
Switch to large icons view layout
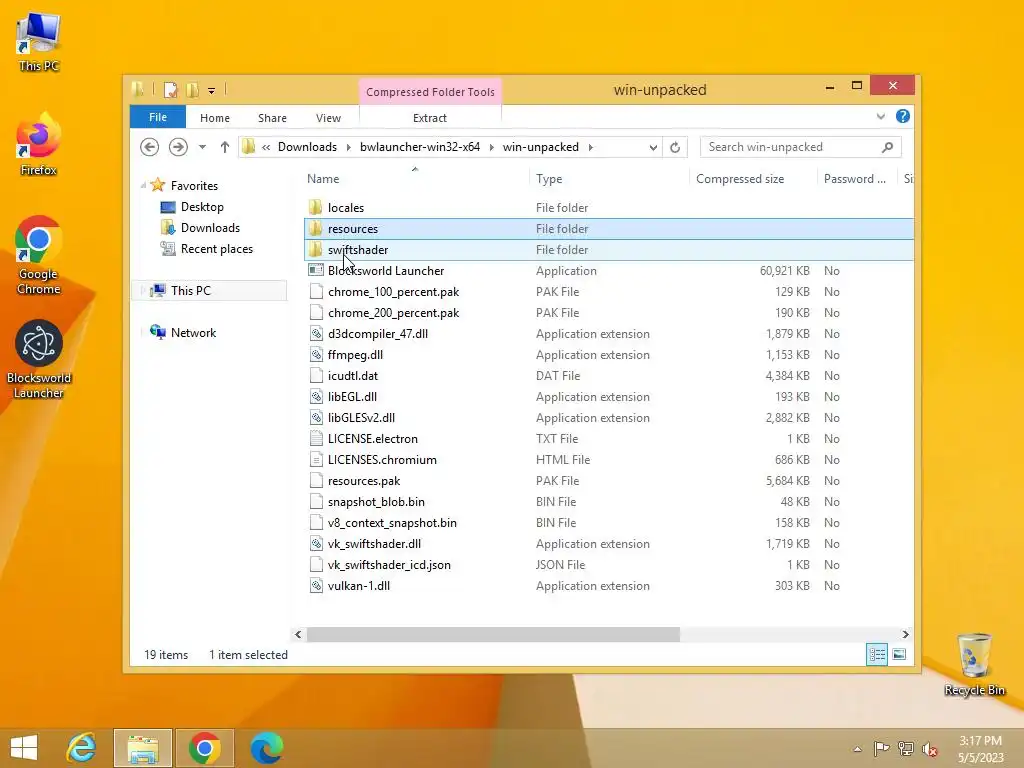899,654
